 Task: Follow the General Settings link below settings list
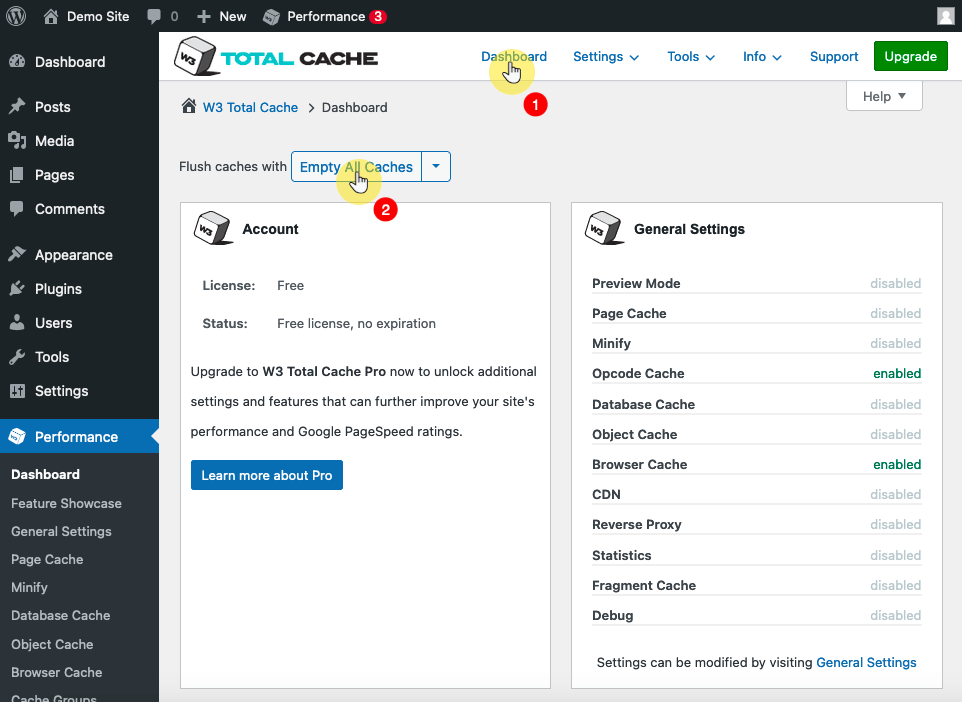866,663
